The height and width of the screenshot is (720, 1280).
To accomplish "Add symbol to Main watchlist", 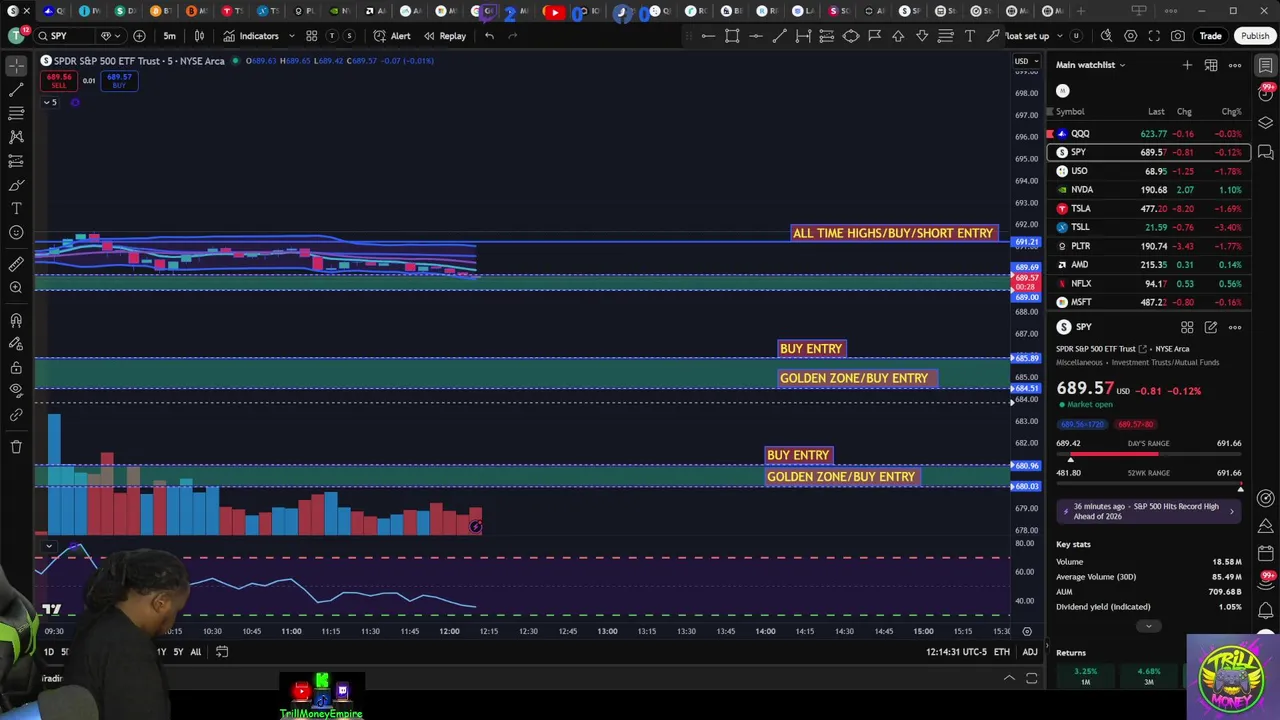I will (x=1187, y=65).
